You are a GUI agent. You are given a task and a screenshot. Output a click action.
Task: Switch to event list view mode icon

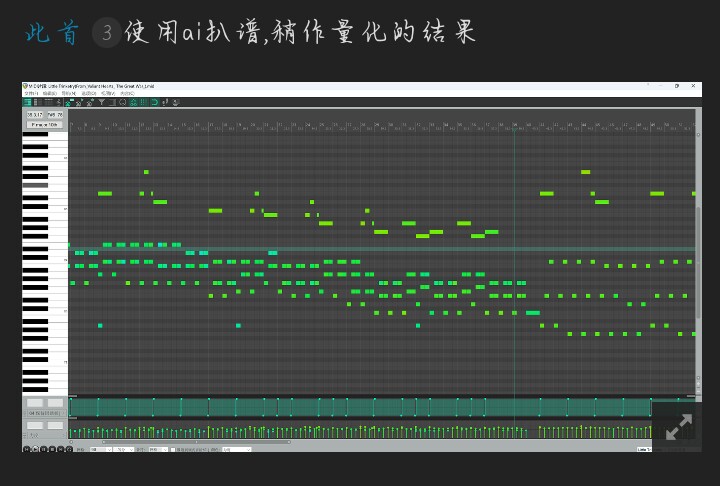click(48, 102)
